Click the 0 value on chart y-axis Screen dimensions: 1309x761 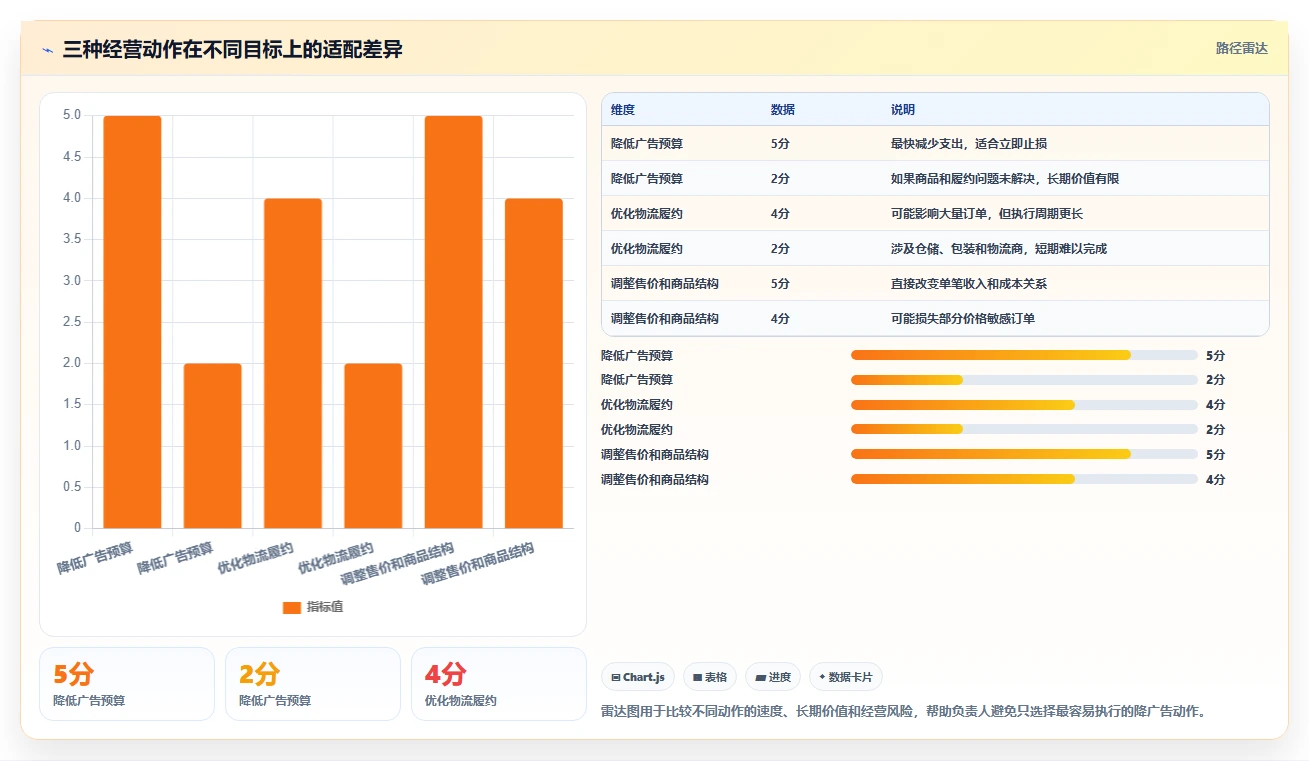(77, 528)
